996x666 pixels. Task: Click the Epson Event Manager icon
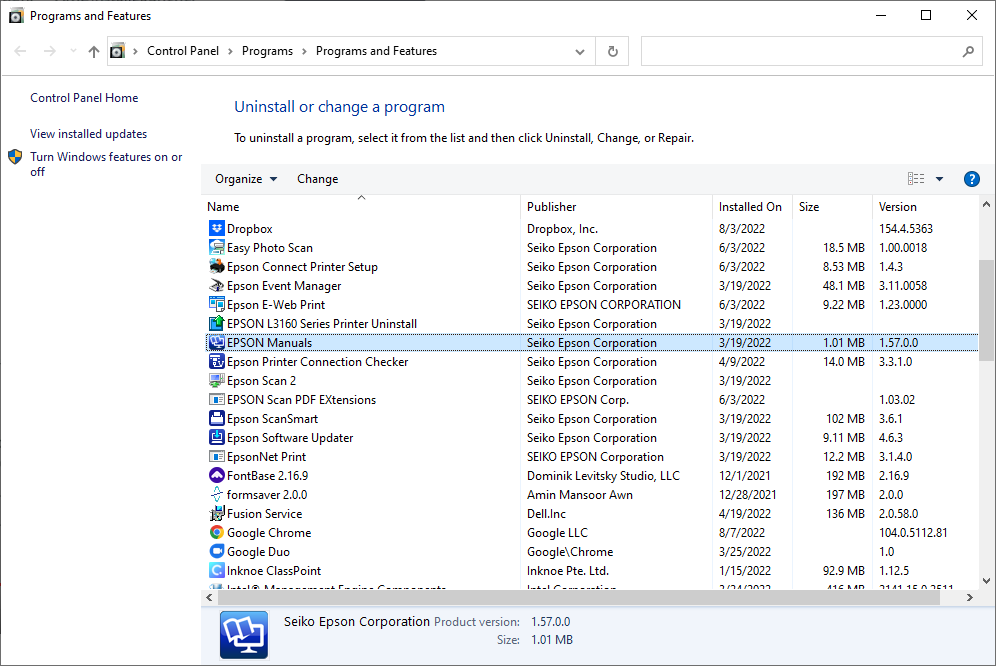click(217, 285)
